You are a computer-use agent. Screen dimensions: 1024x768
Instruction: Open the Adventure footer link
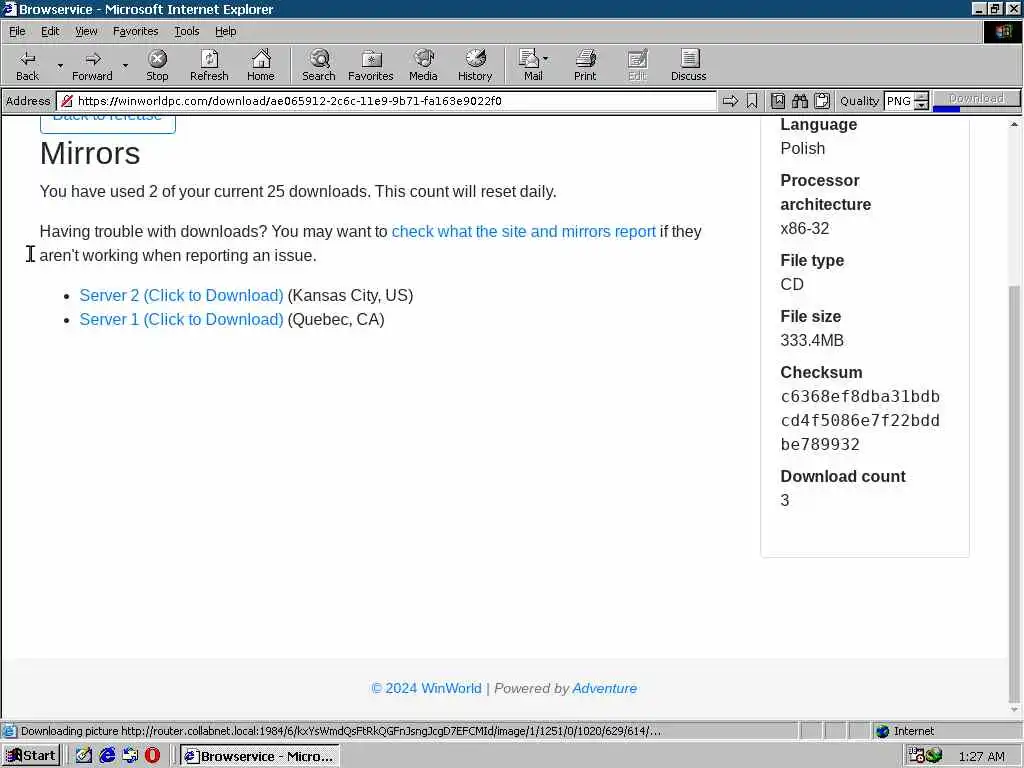point(604,688)
